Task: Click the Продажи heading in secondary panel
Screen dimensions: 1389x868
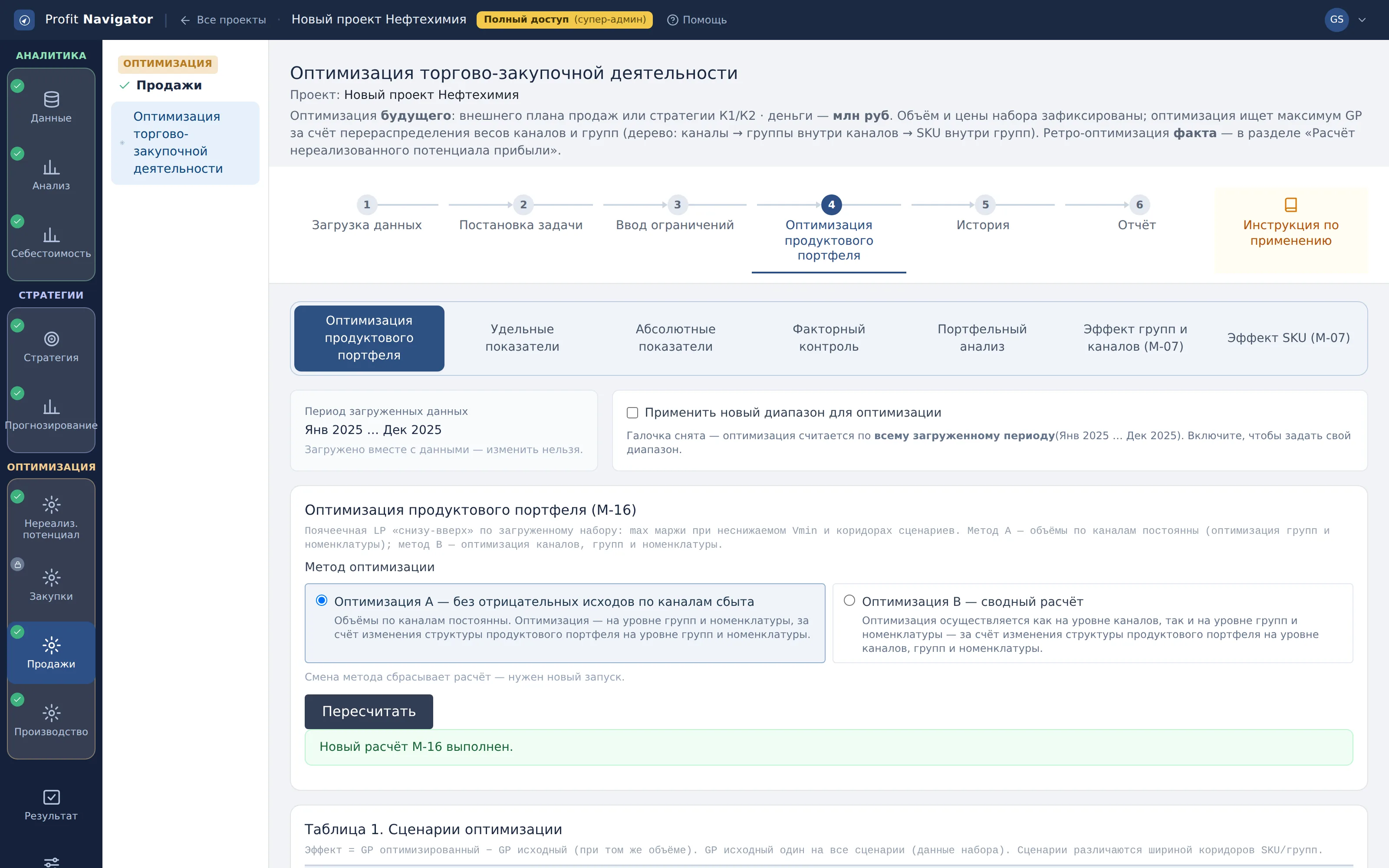Action: (169, 85)
